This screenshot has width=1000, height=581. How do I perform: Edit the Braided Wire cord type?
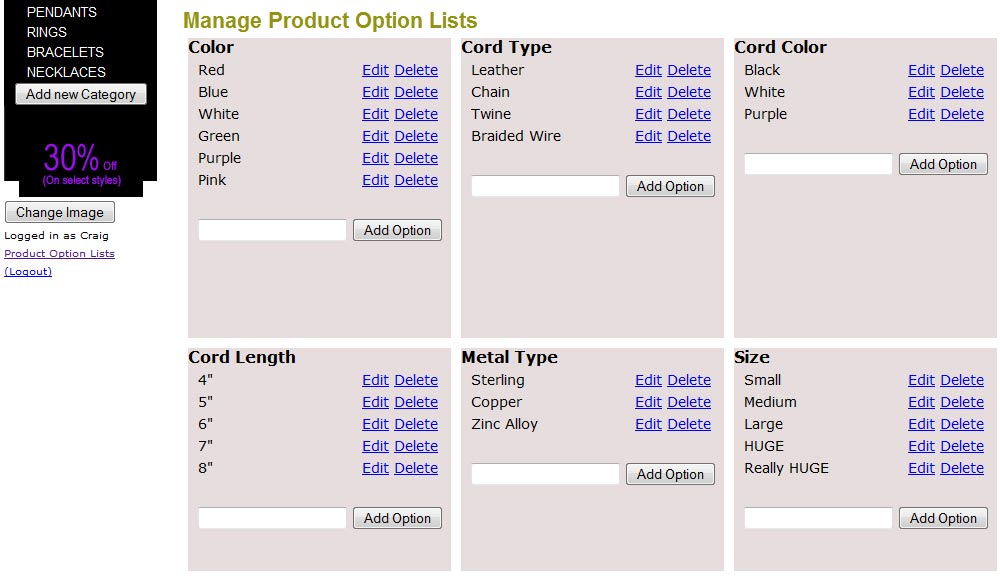[648, 136]
